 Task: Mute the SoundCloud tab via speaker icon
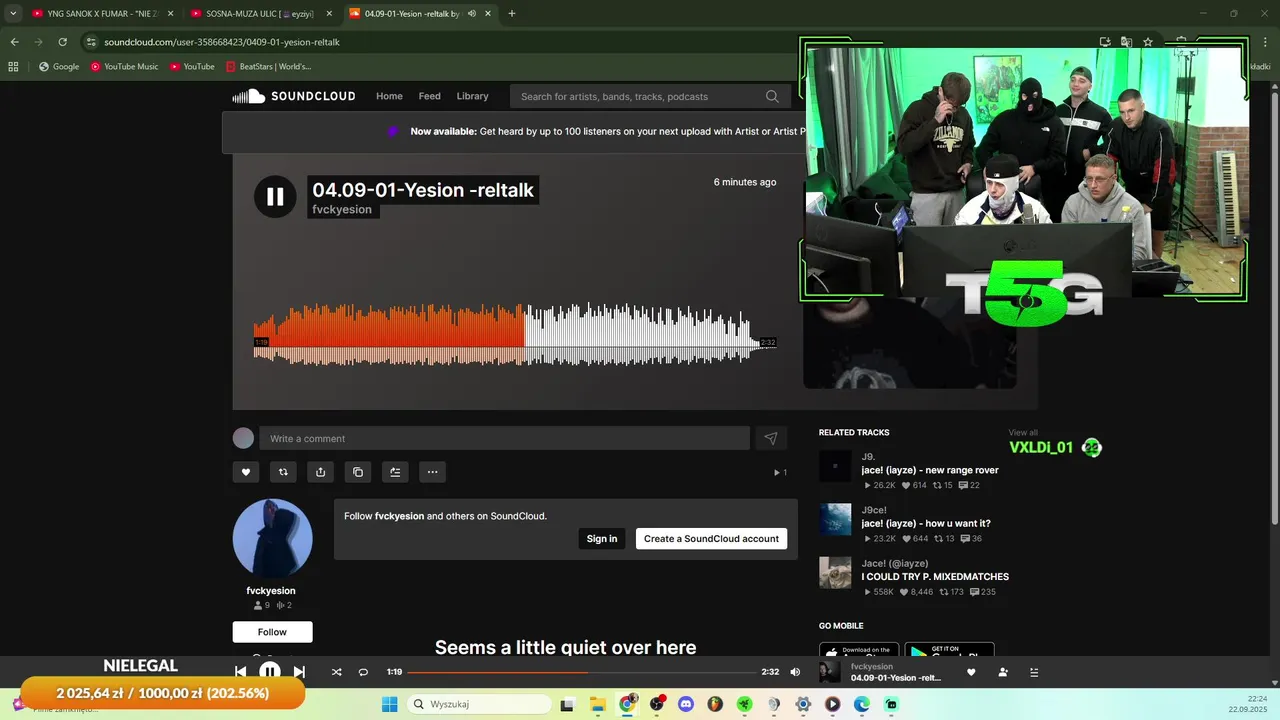[x=472, y=14]
